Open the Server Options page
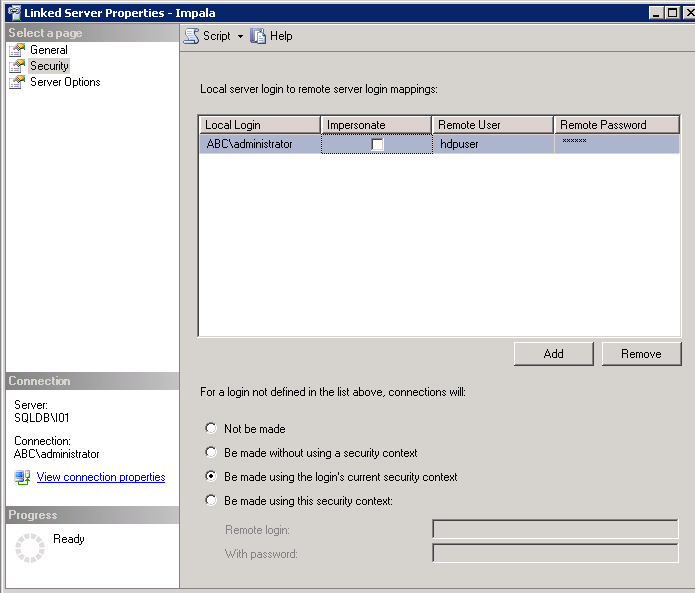Screen dimensions: 695x593 coord(65,82)
